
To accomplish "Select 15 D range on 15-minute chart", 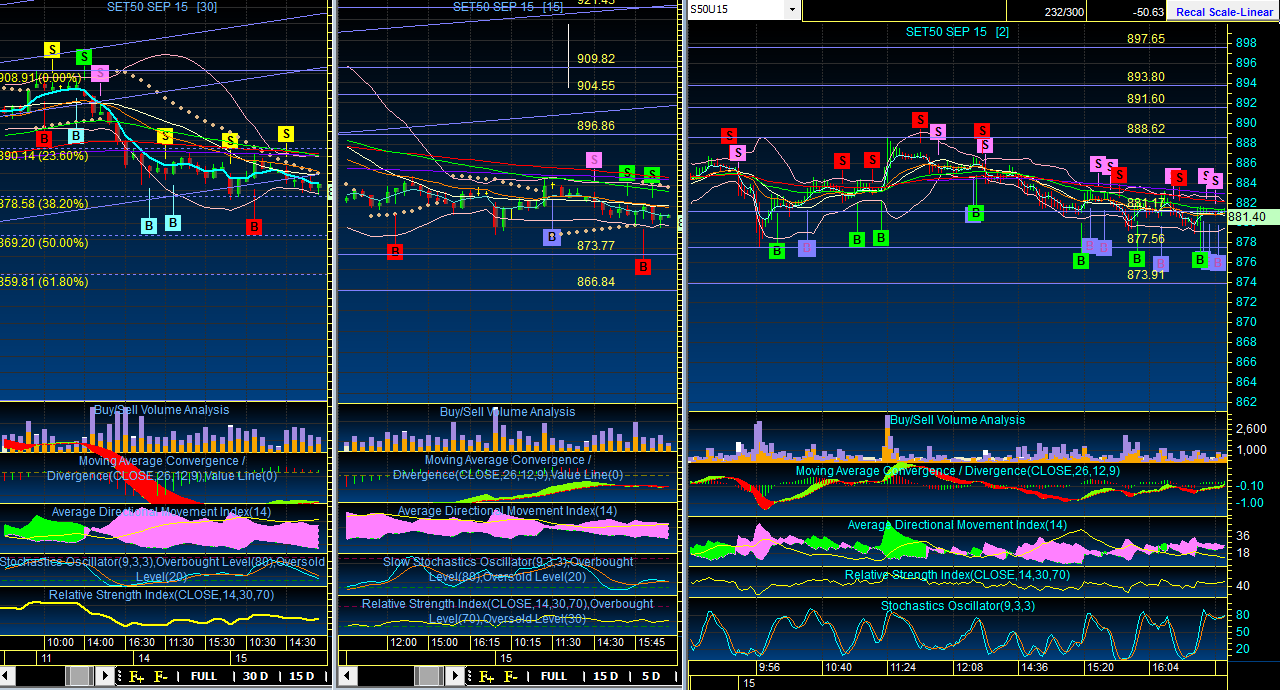I will pyautogui.click(x=606, y=676).
